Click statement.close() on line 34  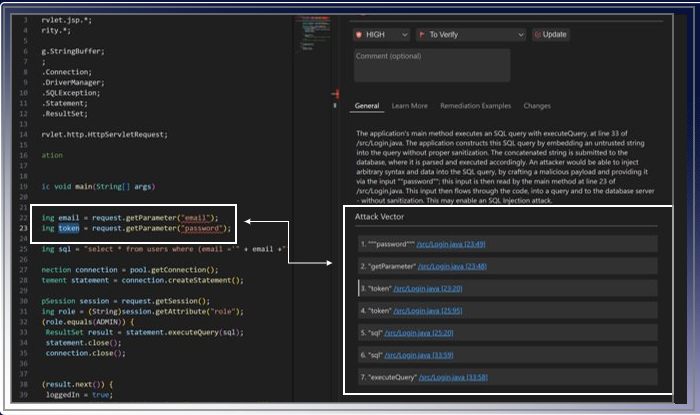(x=83, y=343)
